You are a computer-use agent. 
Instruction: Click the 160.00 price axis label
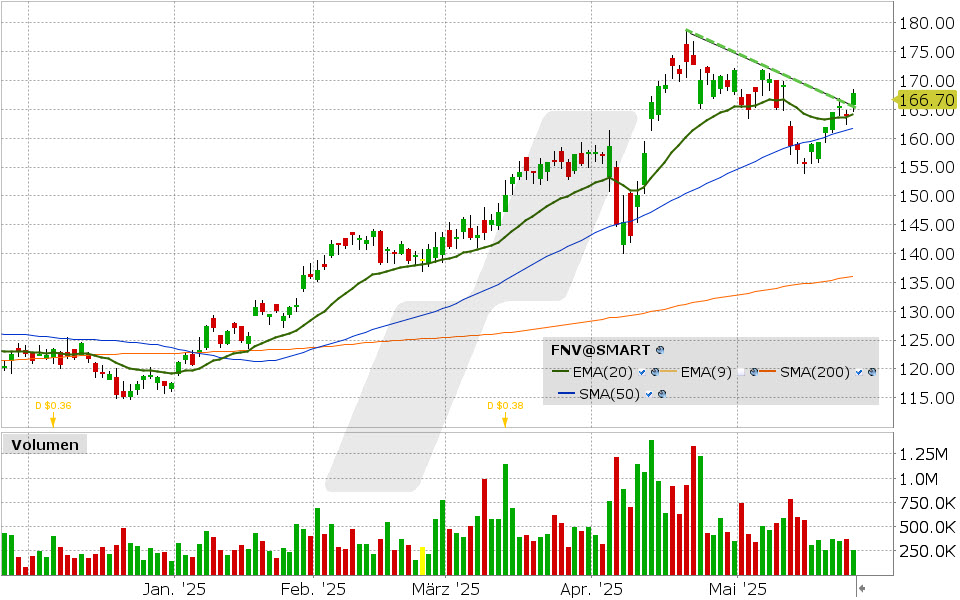click(x=927, y=138)
